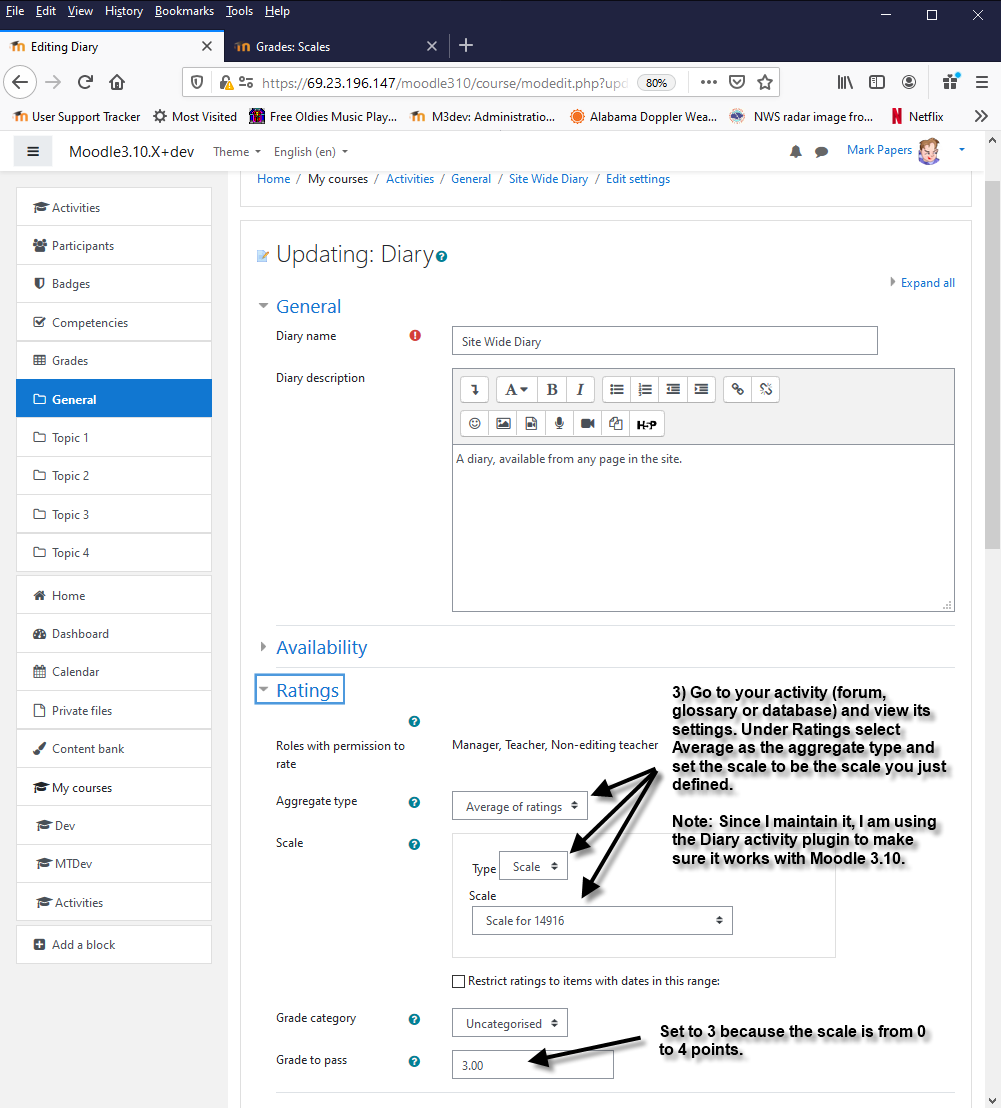Open Participants in side navigation
Screen dimensions: 1001x1108
click(x=114, y=245)
